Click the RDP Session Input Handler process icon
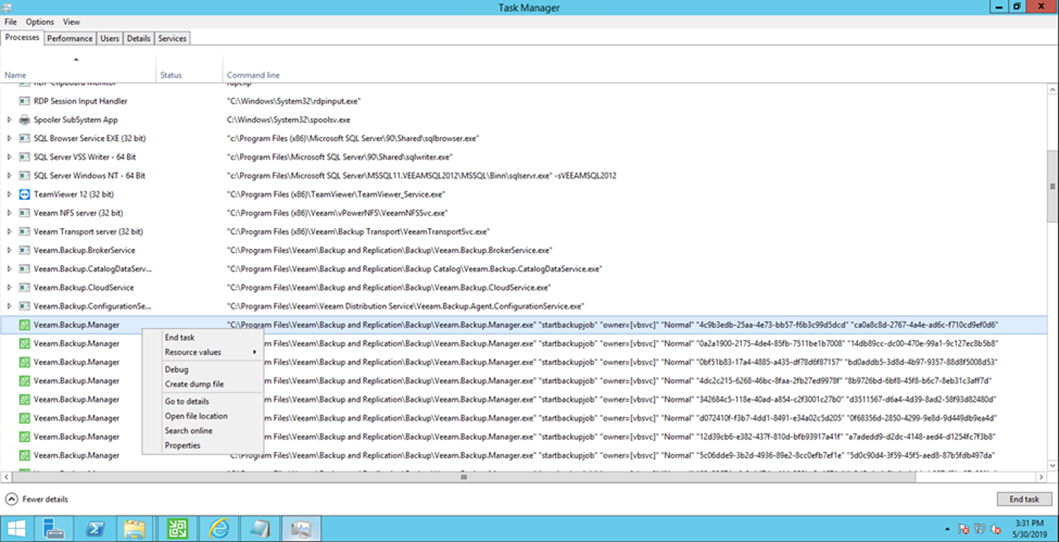1059x542 pixels. (x=24, y=101)
